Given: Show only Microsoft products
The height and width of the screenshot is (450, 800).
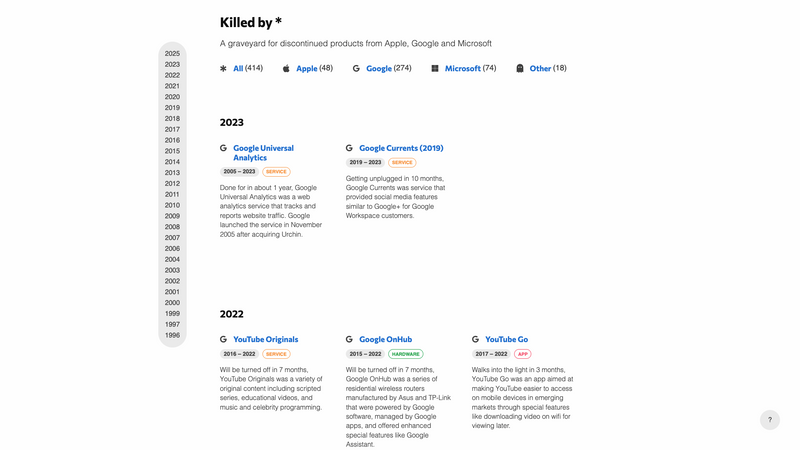Looking at the screenshot, I should pos(462,69).
